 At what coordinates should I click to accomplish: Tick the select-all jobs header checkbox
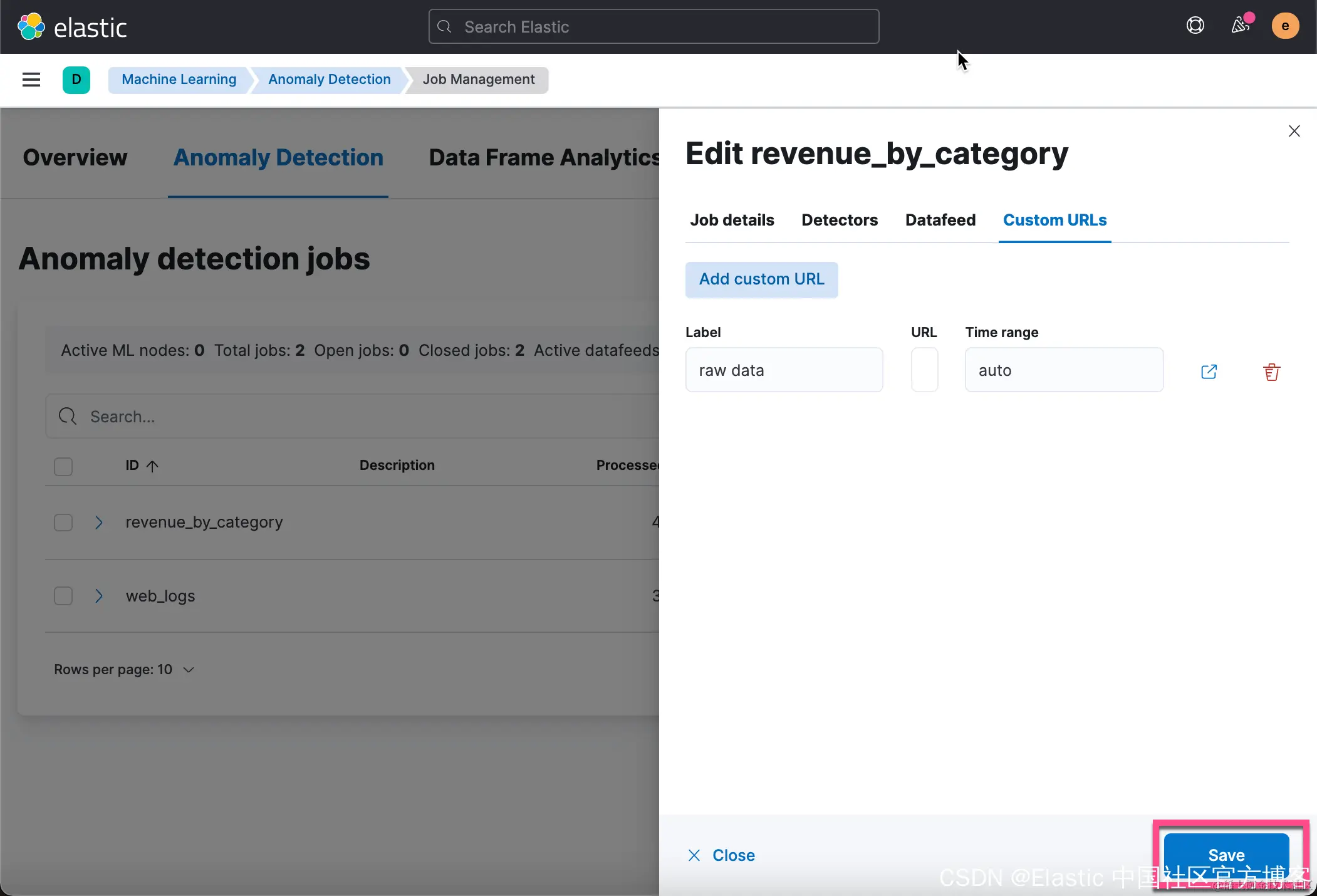(63, 466)
